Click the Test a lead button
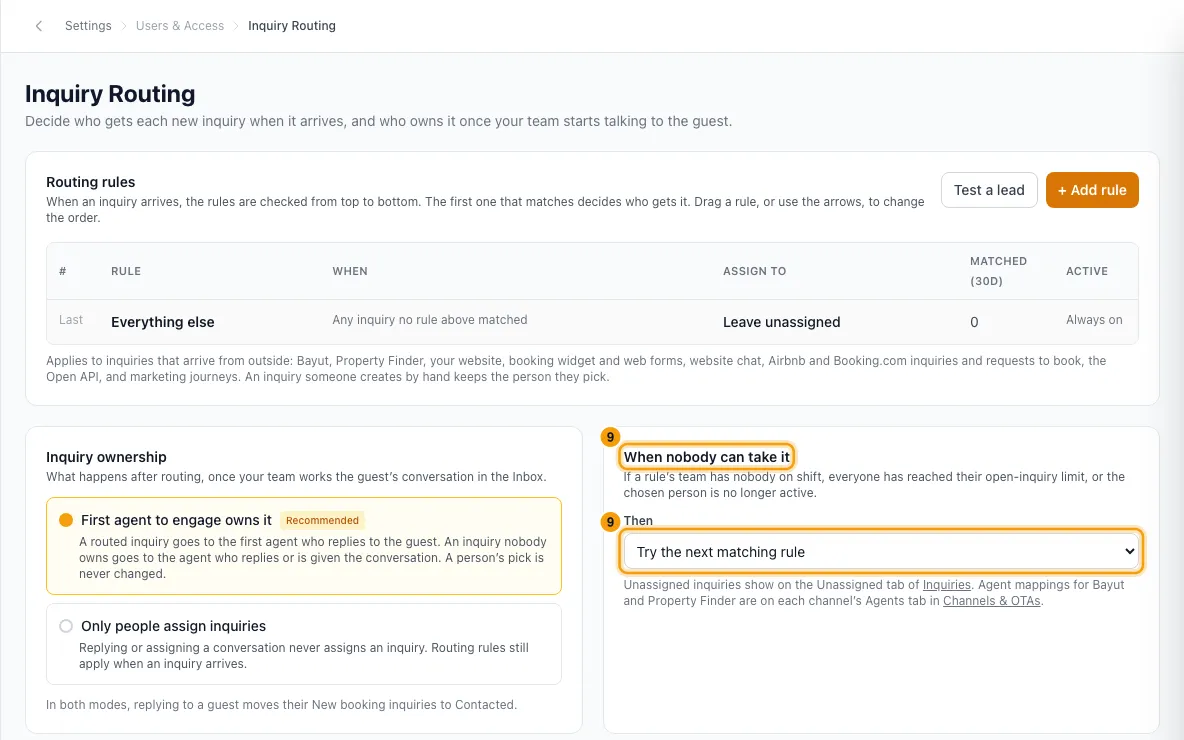Screen dimensions: 1184x740 point(989,190)
